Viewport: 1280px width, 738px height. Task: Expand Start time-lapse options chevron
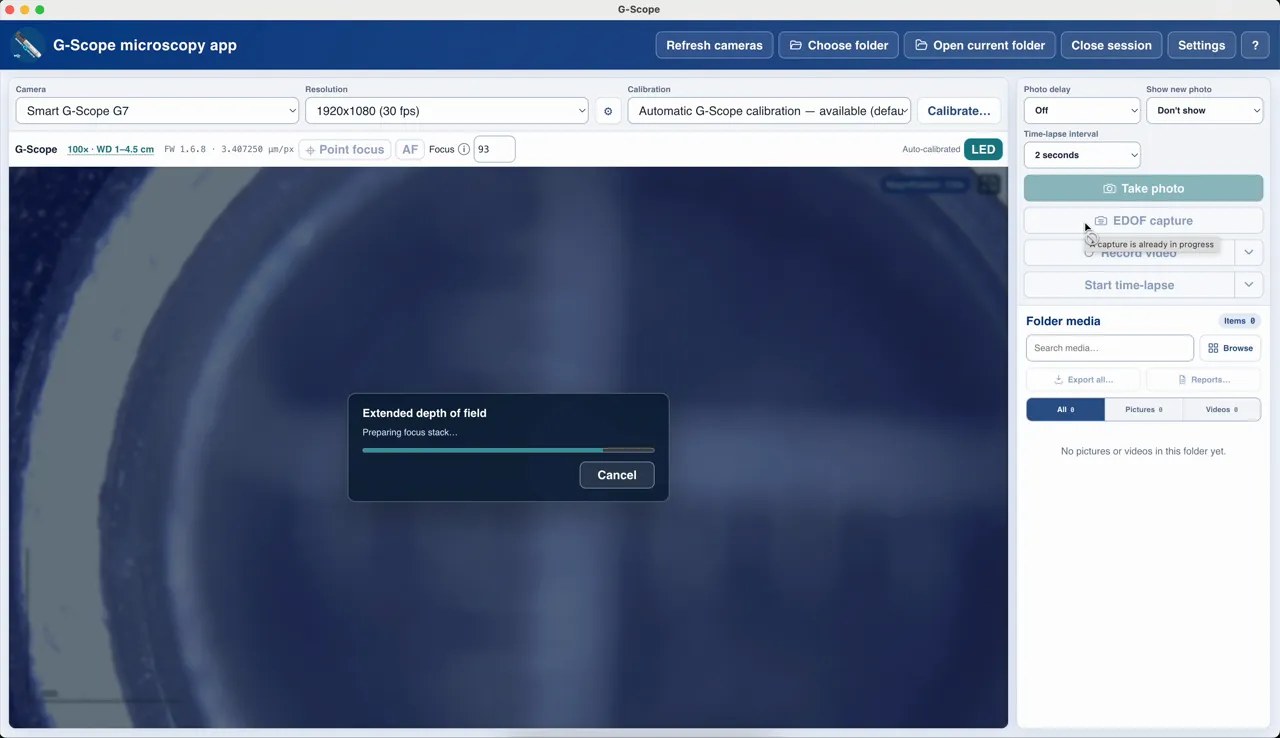coord(1249,285)
